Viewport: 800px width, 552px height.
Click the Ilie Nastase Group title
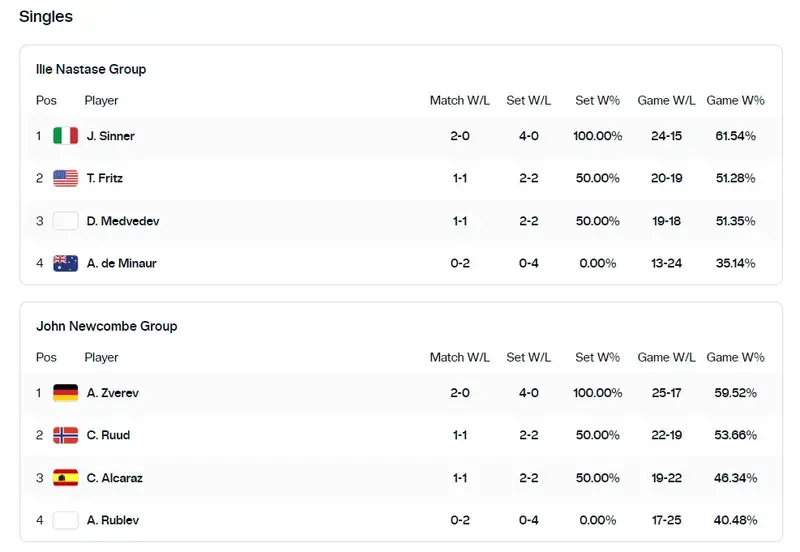[91, 69]
